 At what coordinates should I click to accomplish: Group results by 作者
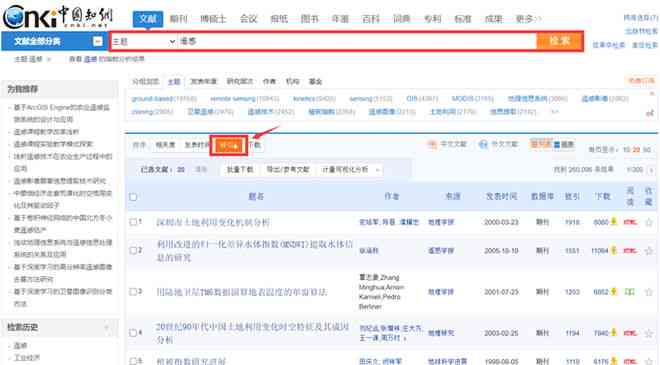tap(269, 81)
